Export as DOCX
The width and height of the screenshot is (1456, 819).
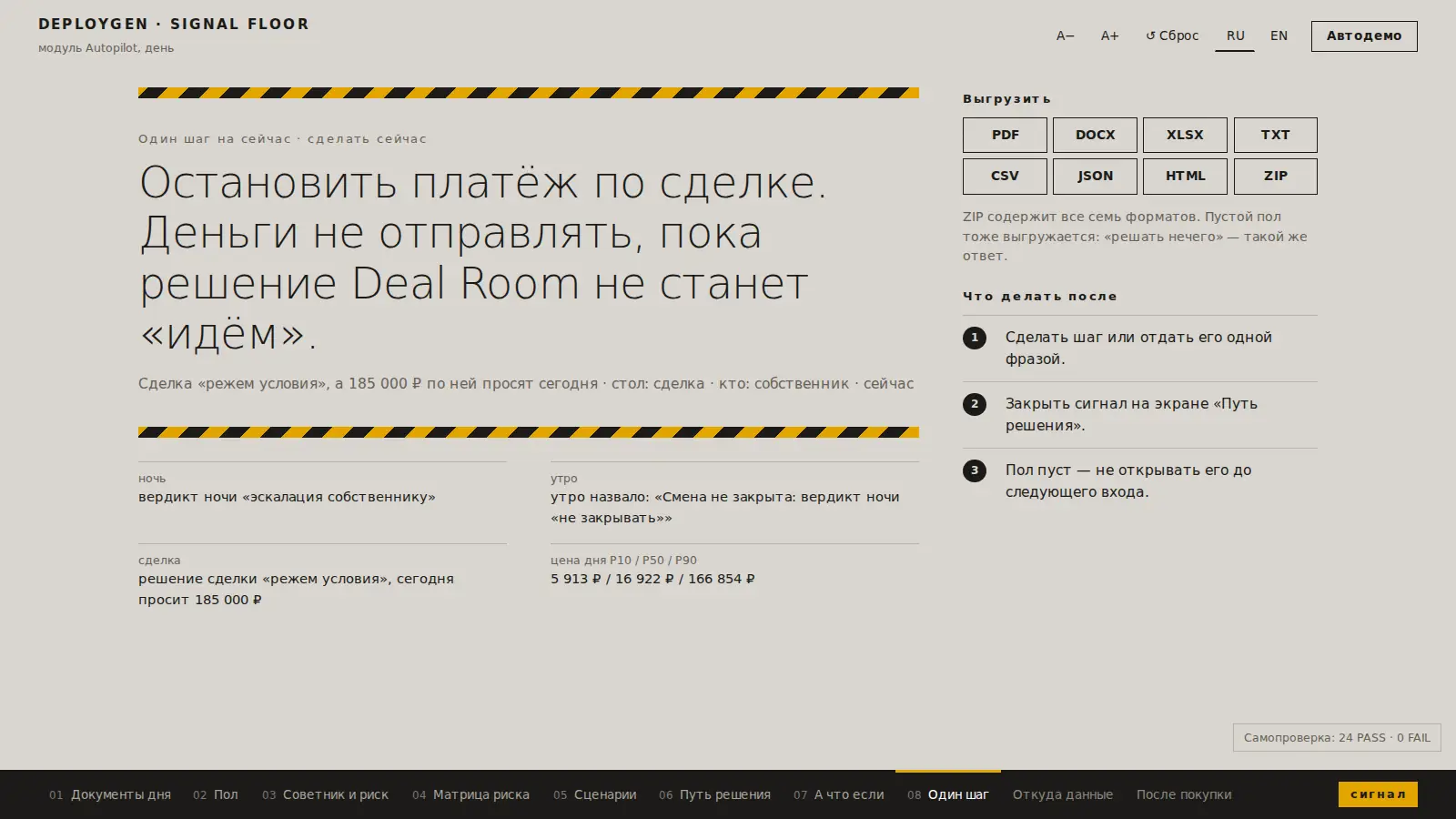point(1095,135)
